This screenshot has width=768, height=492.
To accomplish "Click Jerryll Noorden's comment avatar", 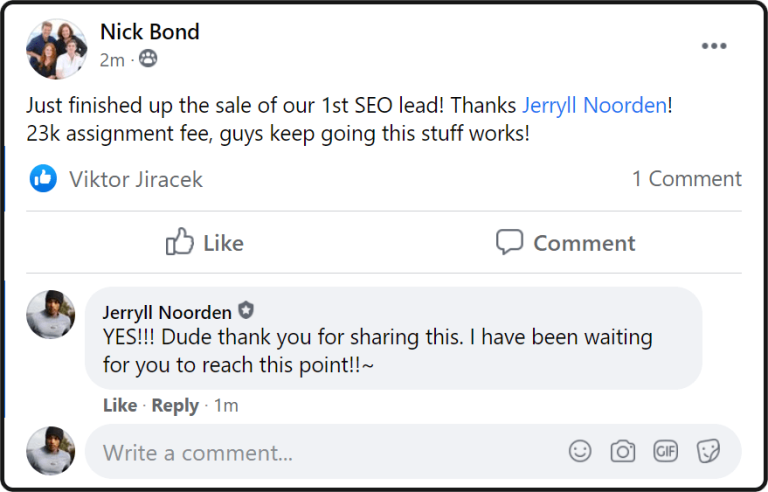I will click(x=50, y=314).
